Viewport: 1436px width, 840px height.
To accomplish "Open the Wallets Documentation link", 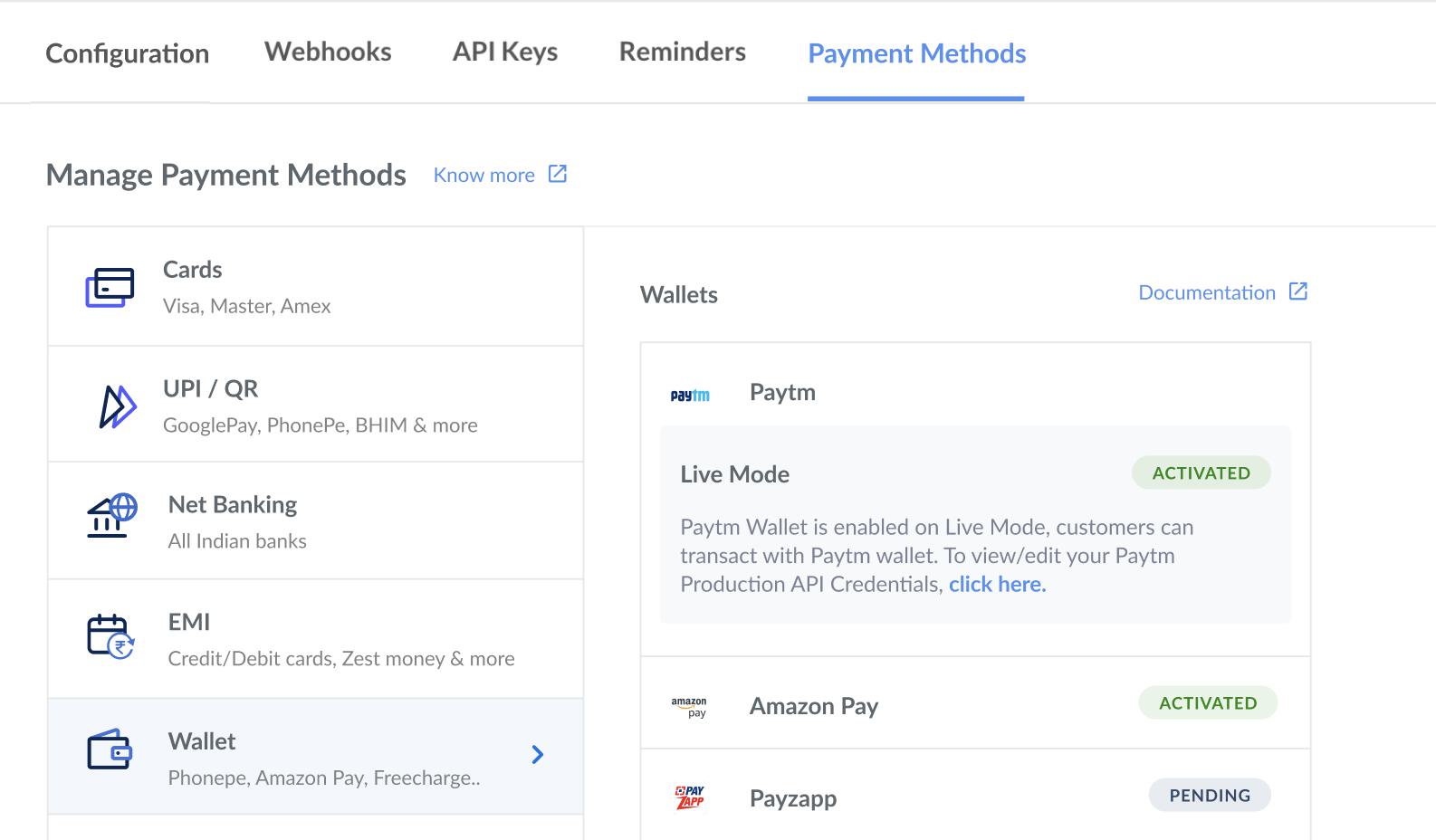I will click(x=1207, y=292).
